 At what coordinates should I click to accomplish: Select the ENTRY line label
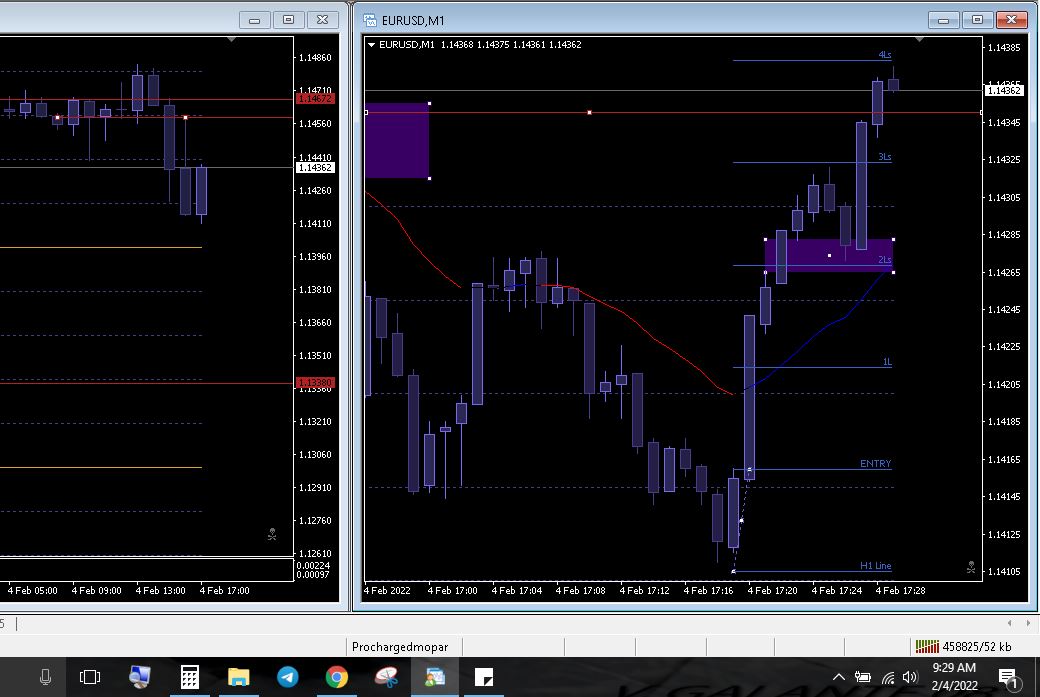pos(875,464)
